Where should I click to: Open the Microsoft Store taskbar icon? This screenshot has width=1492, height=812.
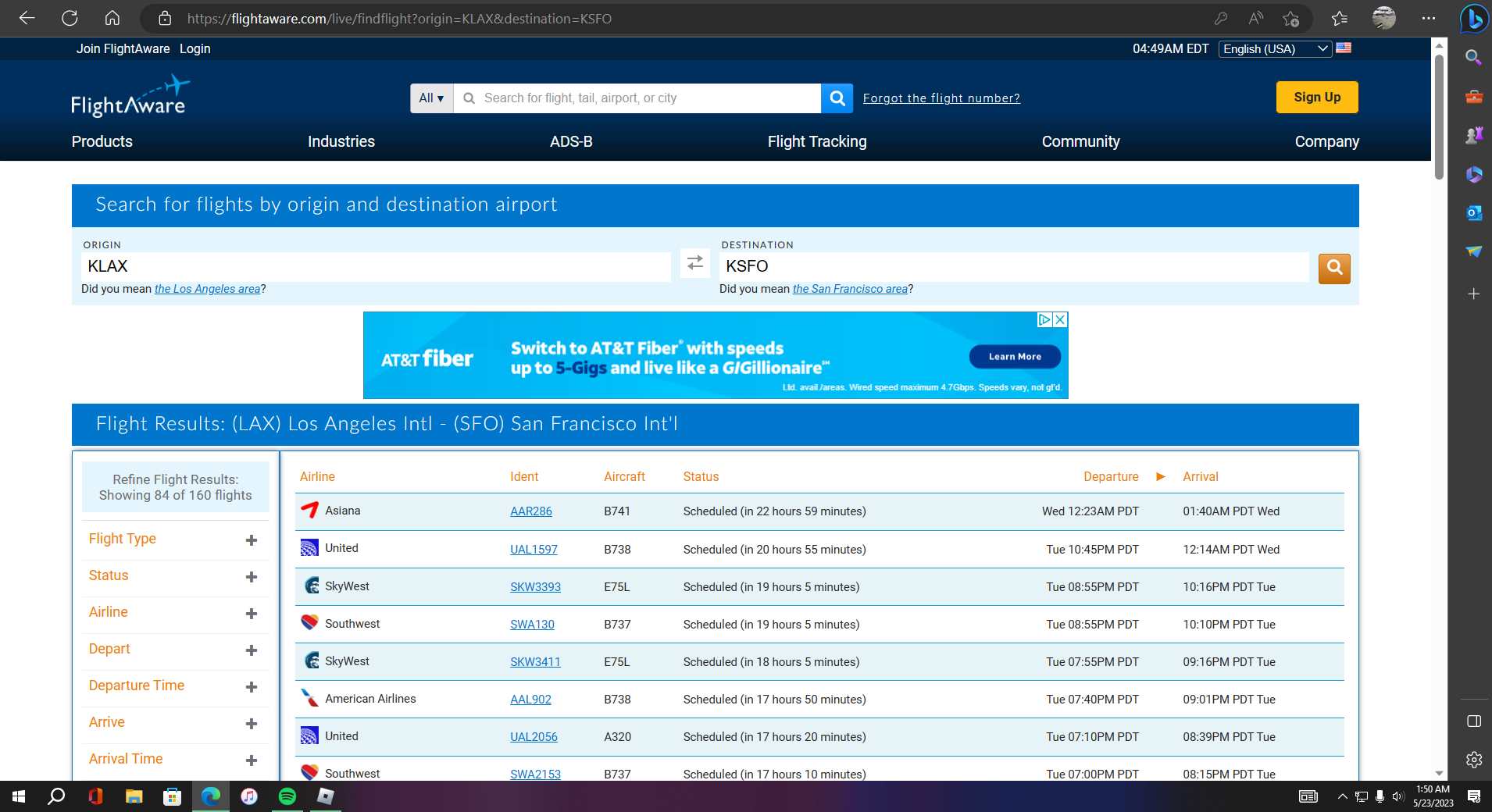pyautogui.click(x=172, y=796)
